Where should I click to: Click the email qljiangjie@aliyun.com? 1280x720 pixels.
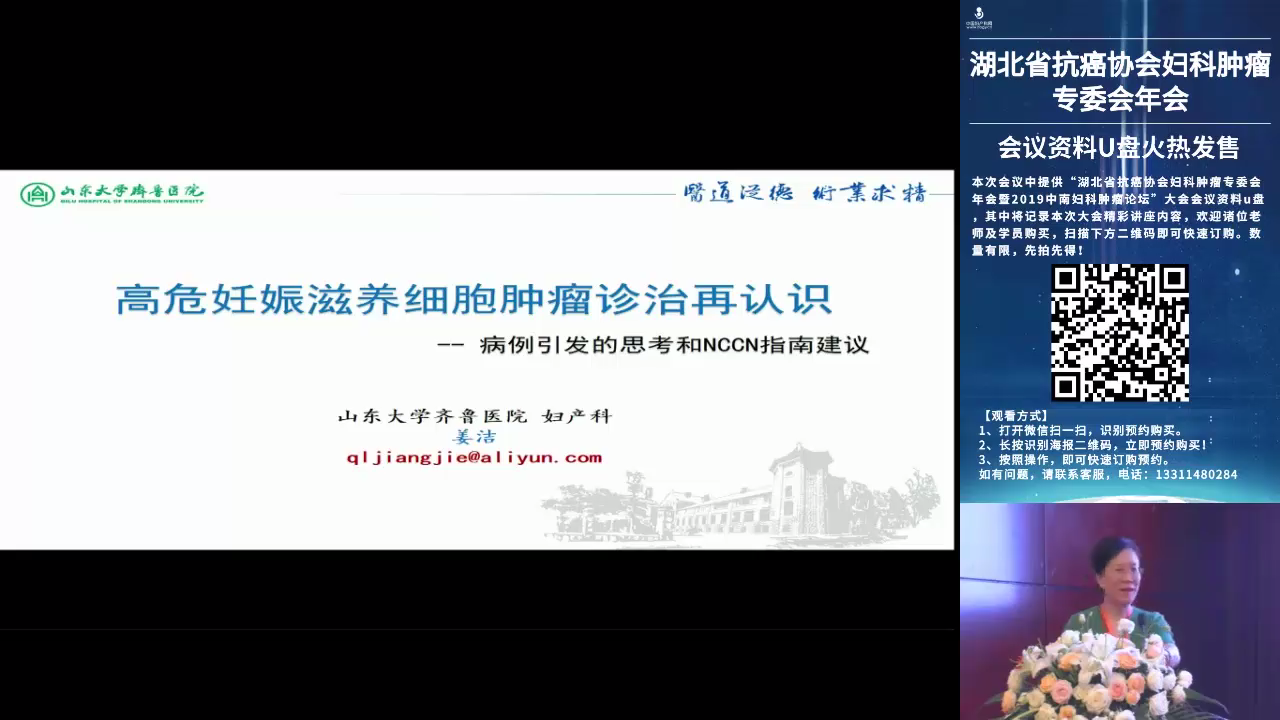[474, 458]
